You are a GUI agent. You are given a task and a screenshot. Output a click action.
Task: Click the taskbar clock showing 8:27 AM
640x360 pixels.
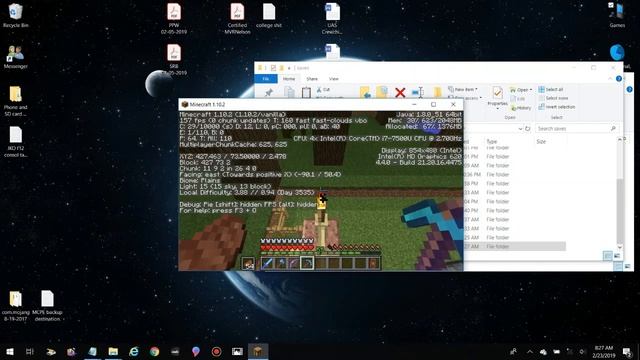(x=604, y=351)
